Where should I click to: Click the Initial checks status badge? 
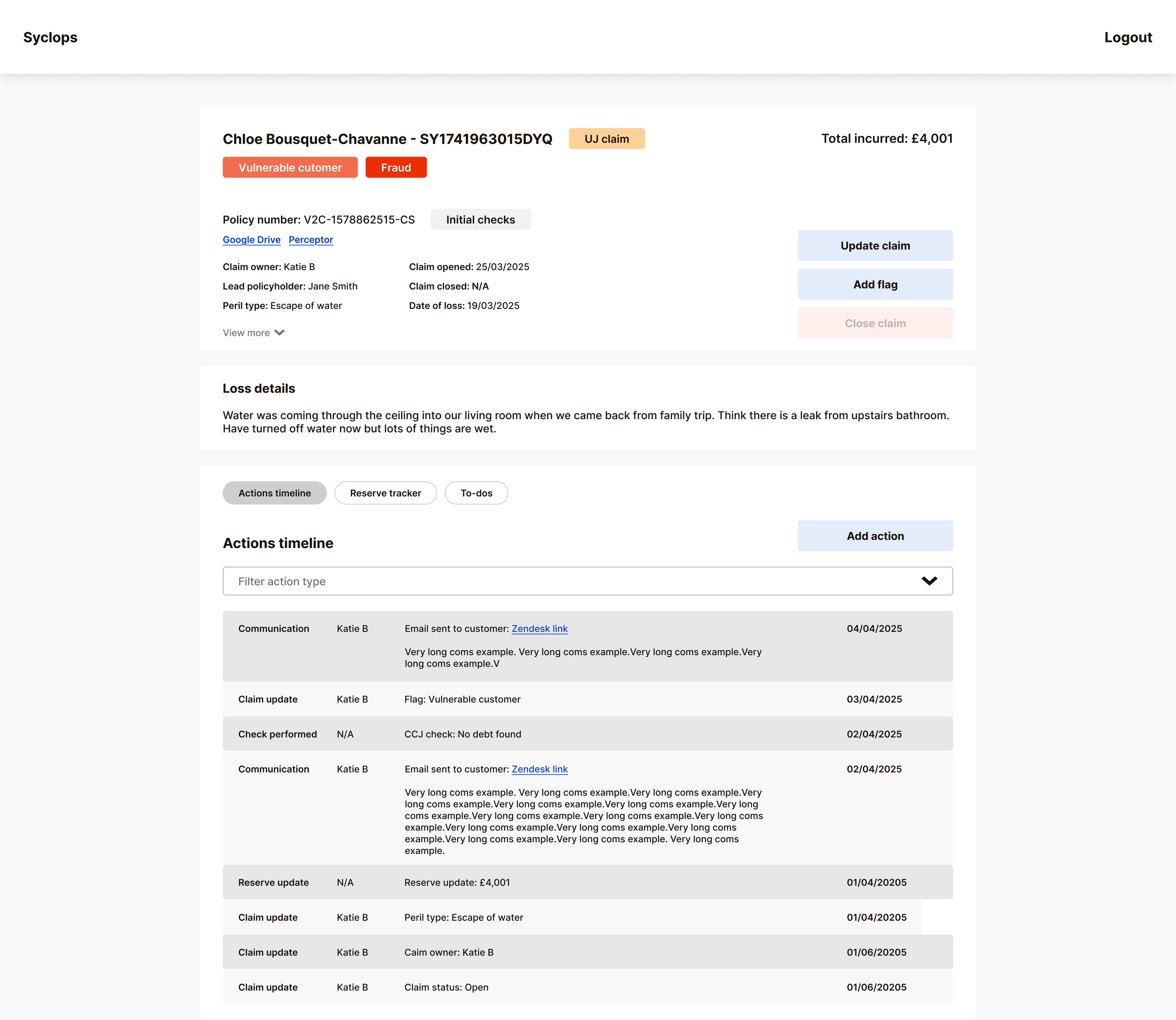(x=480, y=220)
